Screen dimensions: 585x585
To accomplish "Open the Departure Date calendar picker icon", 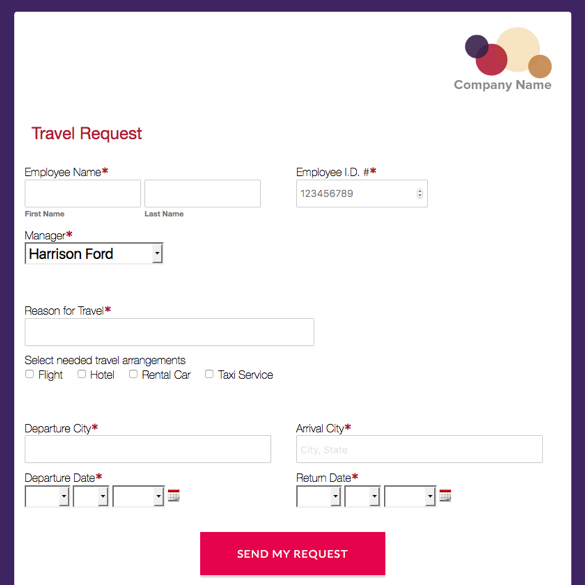I will [173, 495].
